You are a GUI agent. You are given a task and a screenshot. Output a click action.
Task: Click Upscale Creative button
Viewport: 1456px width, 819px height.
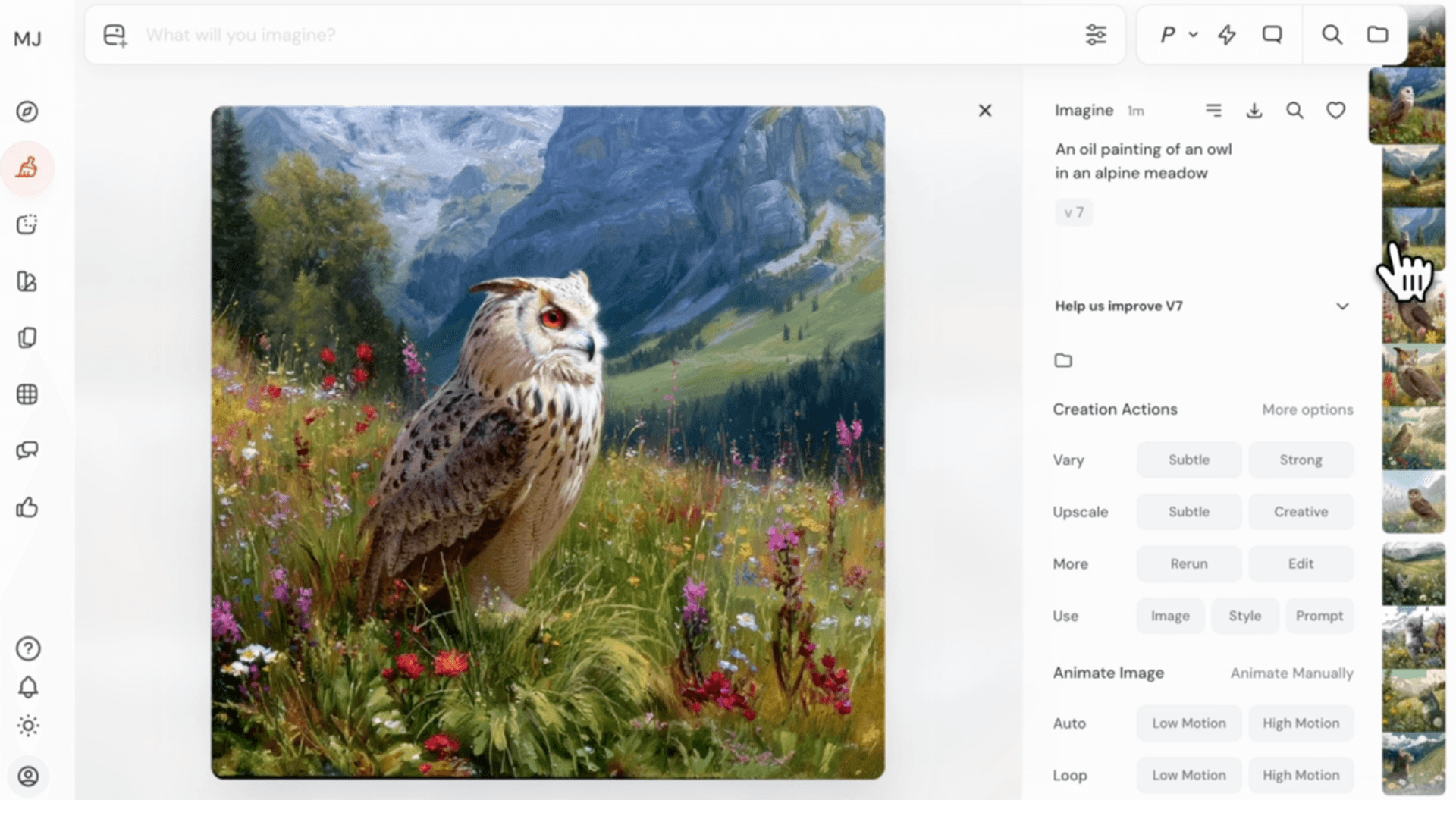coord(1301,512)
